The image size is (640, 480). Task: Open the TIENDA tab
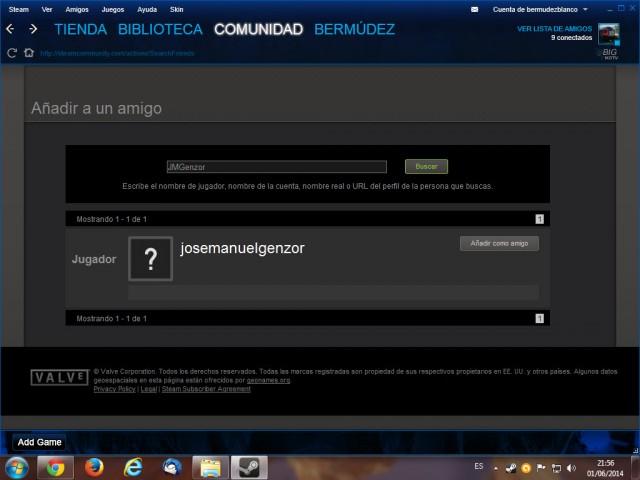[80, 29]
